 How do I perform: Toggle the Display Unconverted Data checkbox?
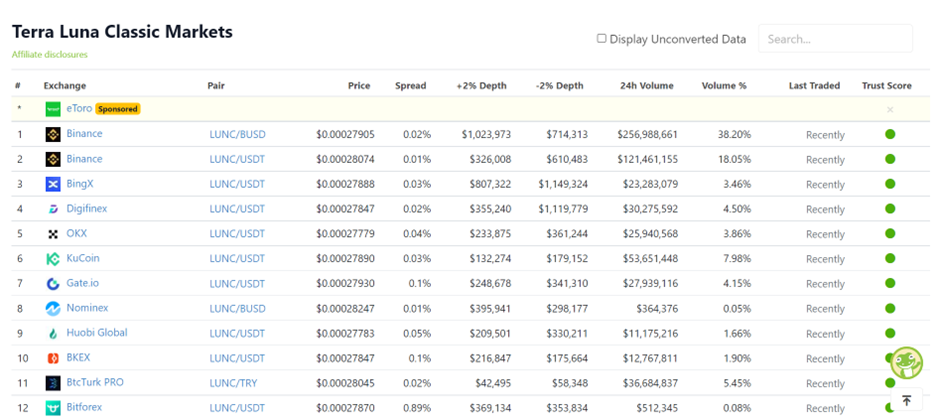[601, 39]
